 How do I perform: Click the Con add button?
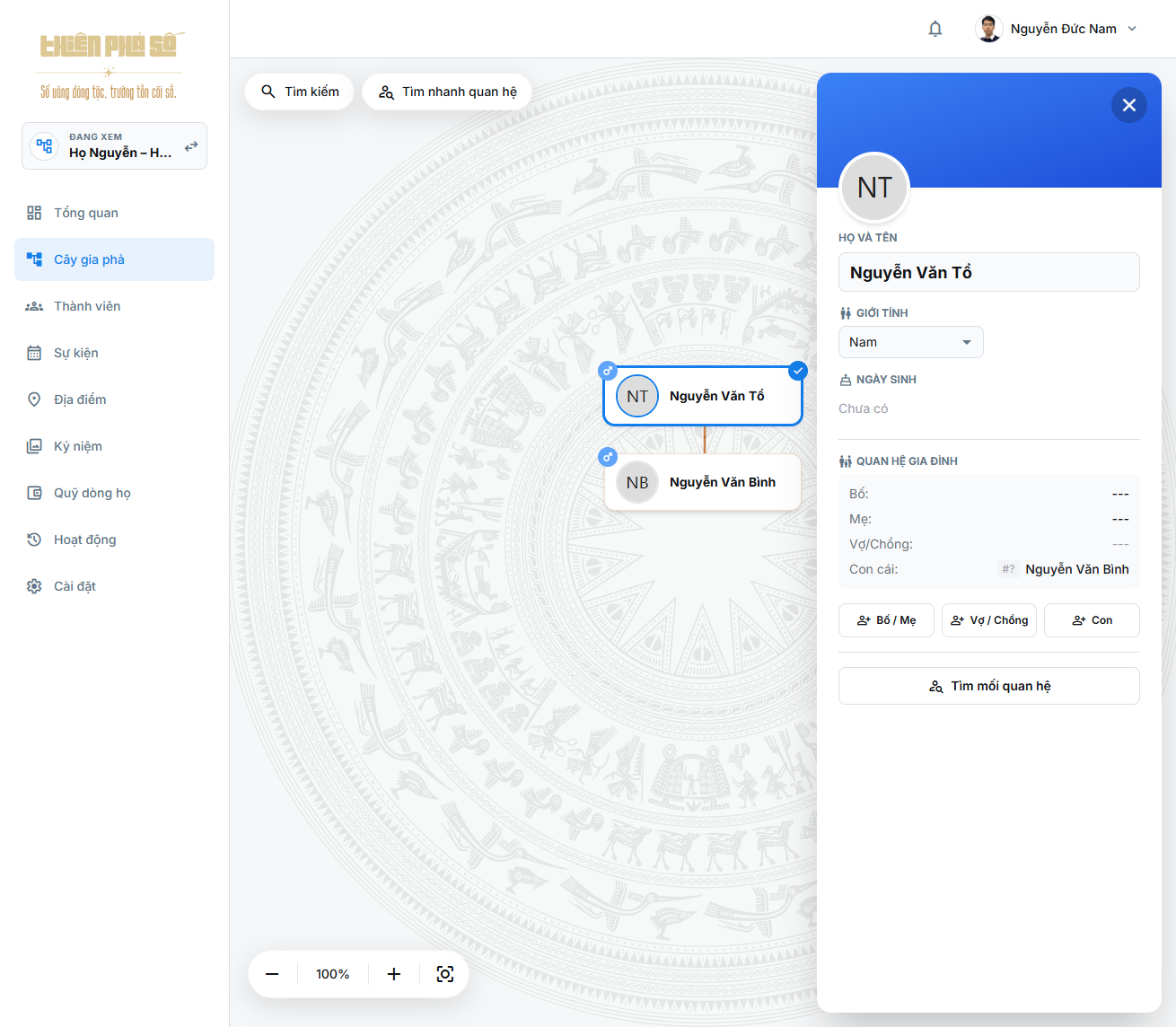coord(1093,620)
